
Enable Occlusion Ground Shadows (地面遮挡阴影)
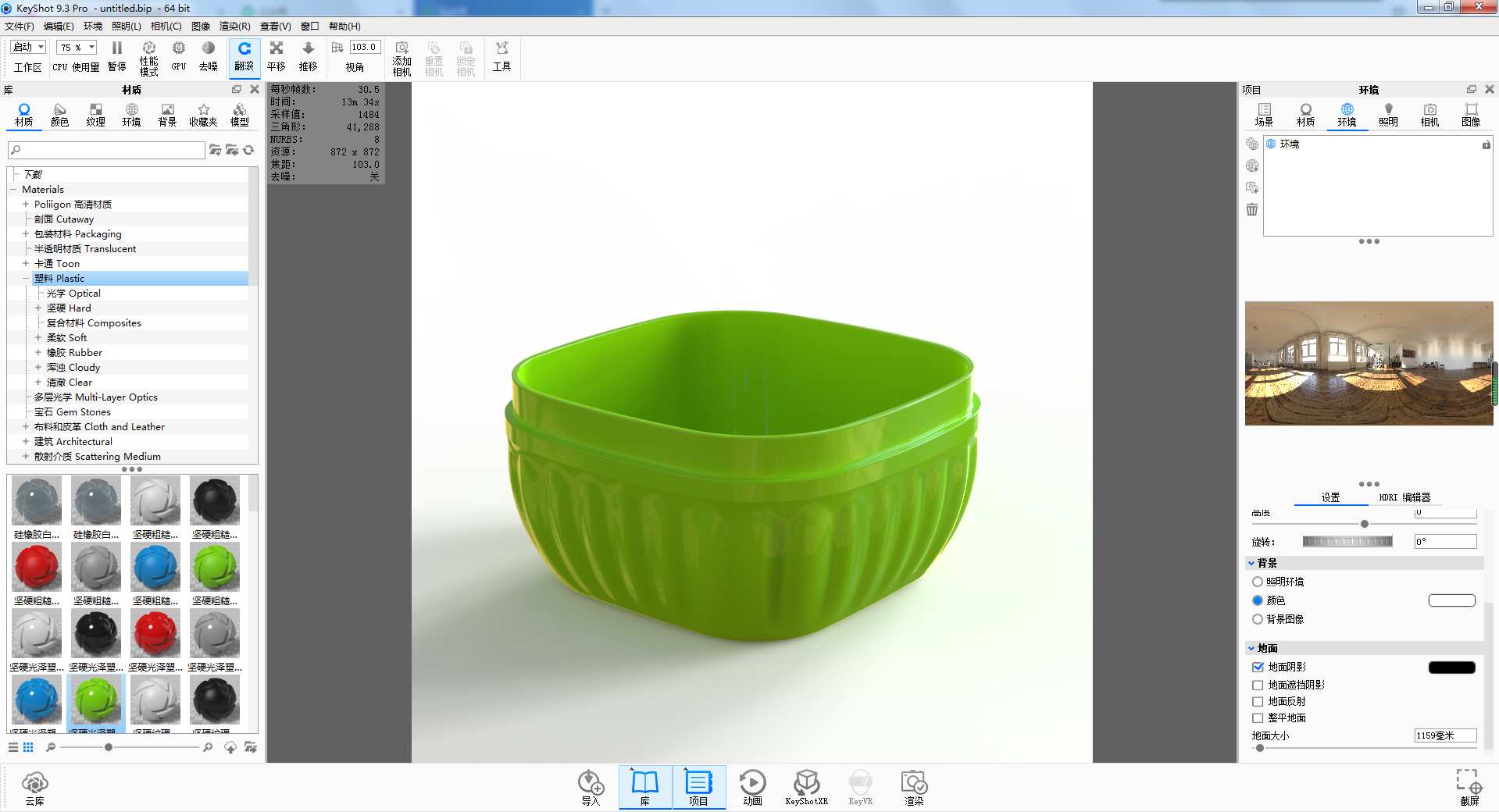(x=1258, y=685)
